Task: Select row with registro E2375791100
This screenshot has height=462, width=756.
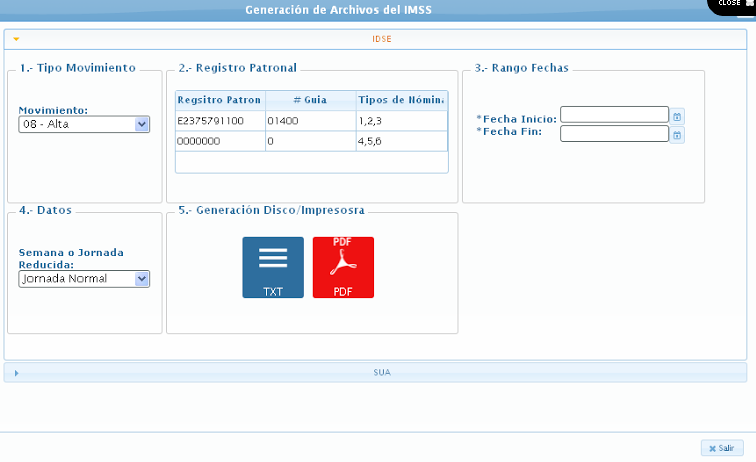Action: tap(218, 121)
